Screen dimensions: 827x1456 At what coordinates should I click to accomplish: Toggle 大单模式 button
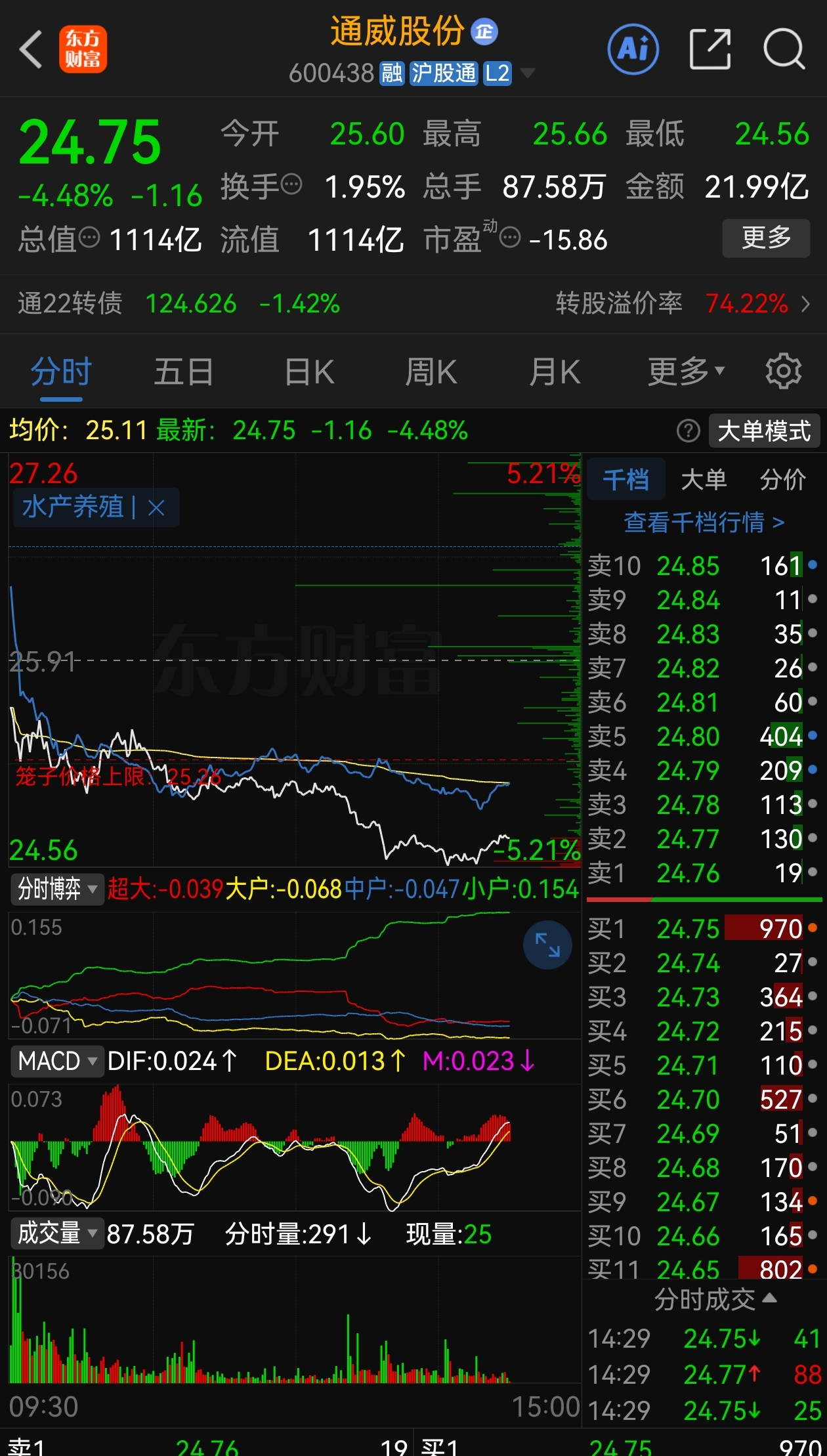pos(765,431)
